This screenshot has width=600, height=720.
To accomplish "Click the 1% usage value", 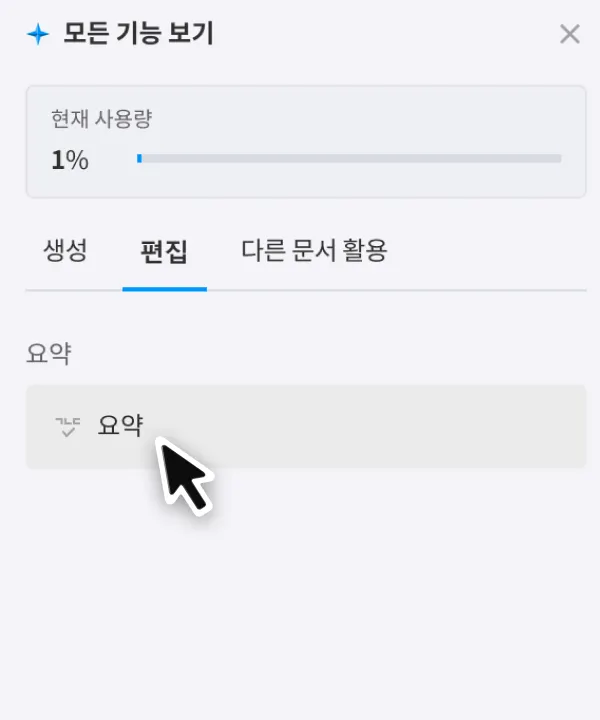I will point(69,160).
